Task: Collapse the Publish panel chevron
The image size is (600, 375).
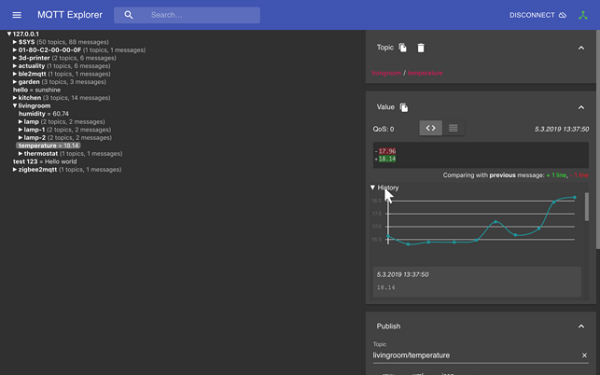Action: click(x=581, y=326)
